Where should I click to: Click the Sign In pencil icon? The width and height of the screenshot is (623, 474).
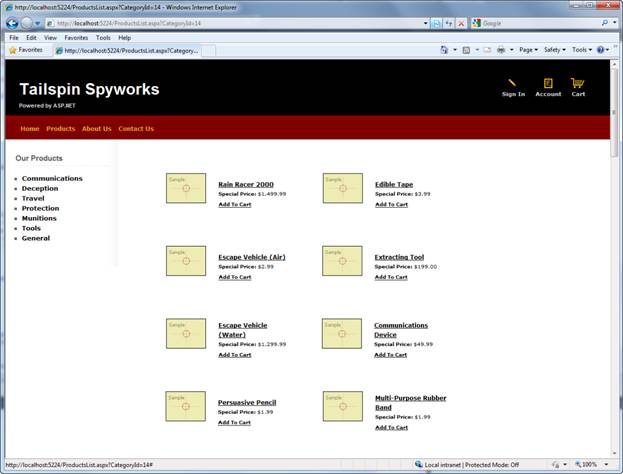[512, 83]
